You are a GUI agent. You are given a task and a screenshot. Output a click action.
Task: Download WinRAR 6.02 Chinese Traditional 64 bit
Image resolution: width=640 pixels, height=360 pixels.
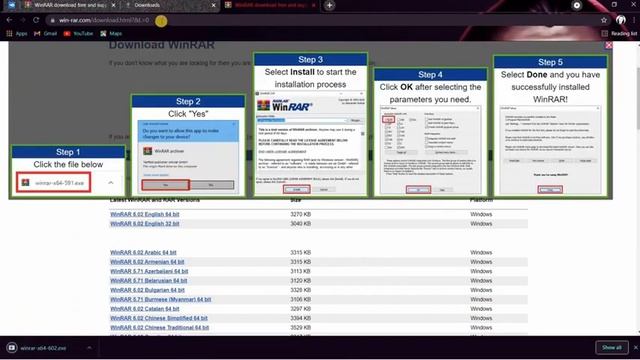(160, 328)
